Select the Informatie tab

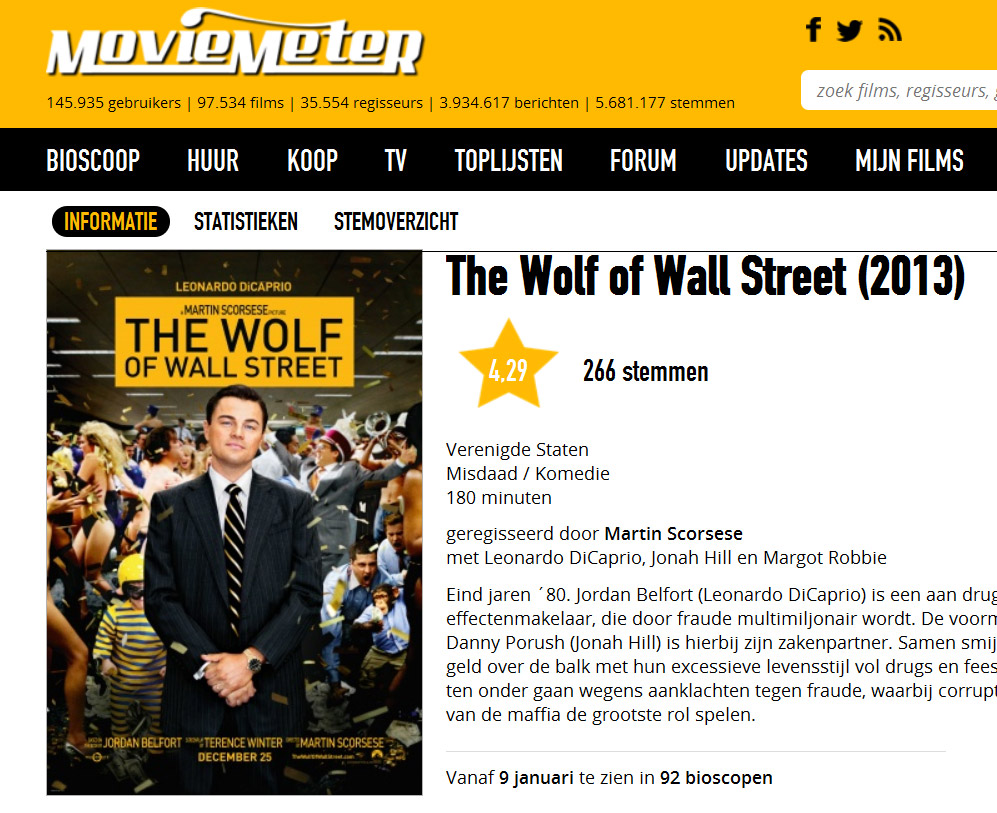(111, 222)
